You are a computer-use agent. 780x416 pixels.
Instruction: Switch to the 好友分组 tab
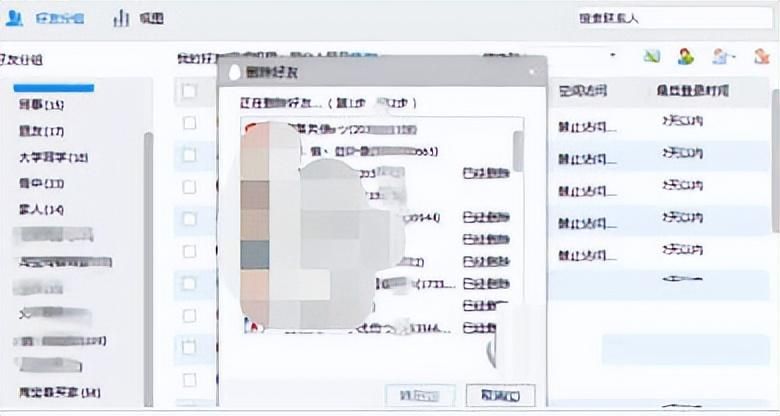(x=60, y=19)
